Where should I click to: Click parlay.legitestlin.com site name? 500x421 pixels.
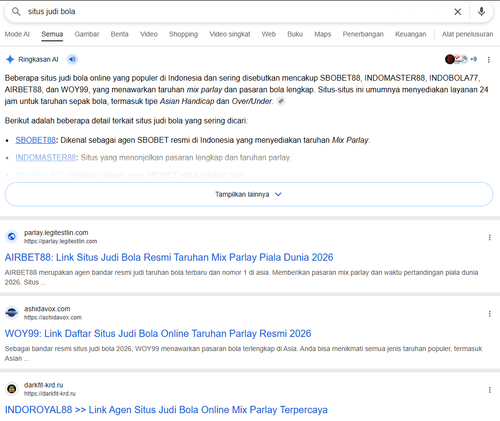pos(56,233)
